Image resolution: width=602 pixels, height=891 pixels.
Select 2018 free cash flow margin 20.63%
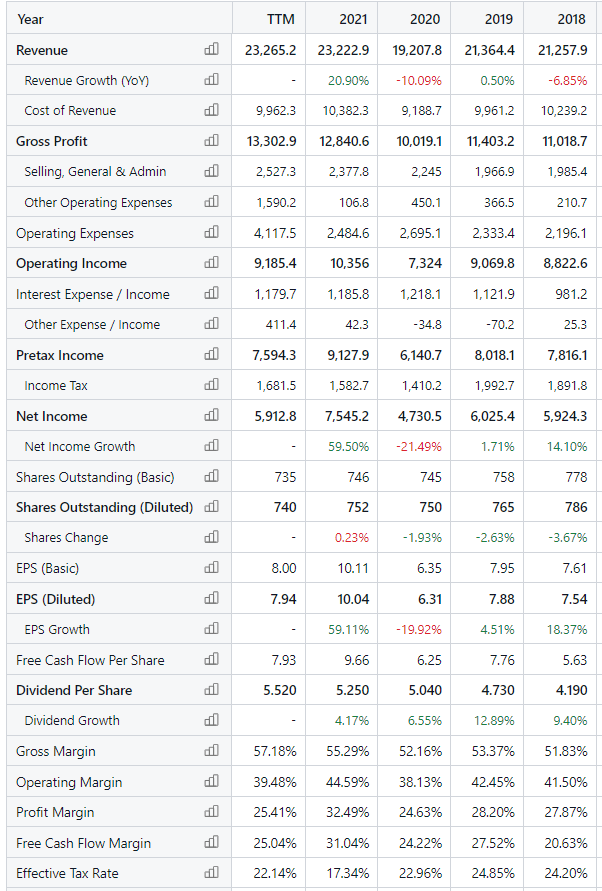(566, 843)
